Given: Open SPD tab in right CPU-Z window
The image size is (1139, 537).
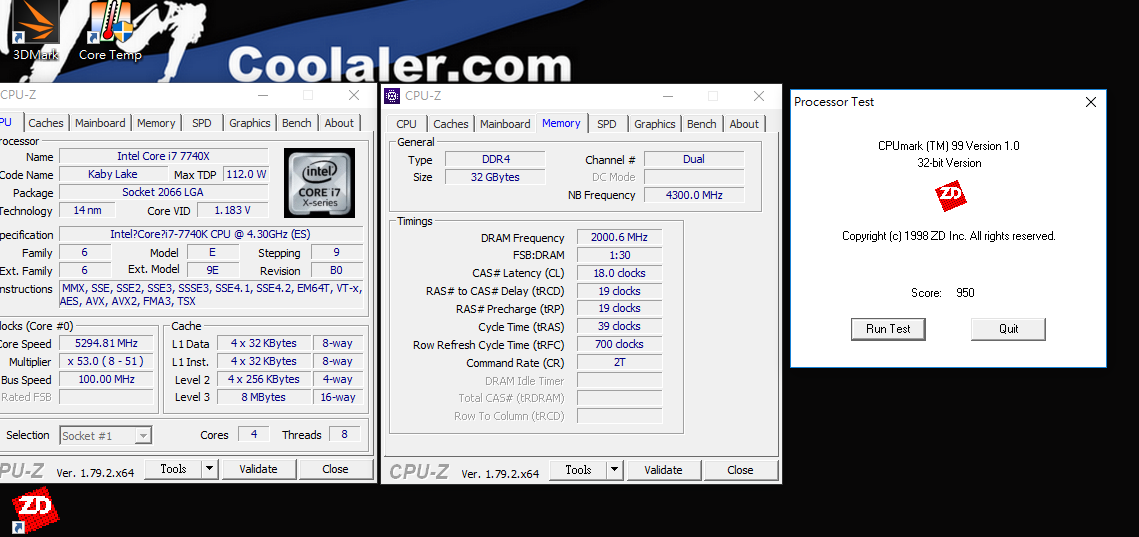Looking at the screenshot, I should [x=607, y=124].
